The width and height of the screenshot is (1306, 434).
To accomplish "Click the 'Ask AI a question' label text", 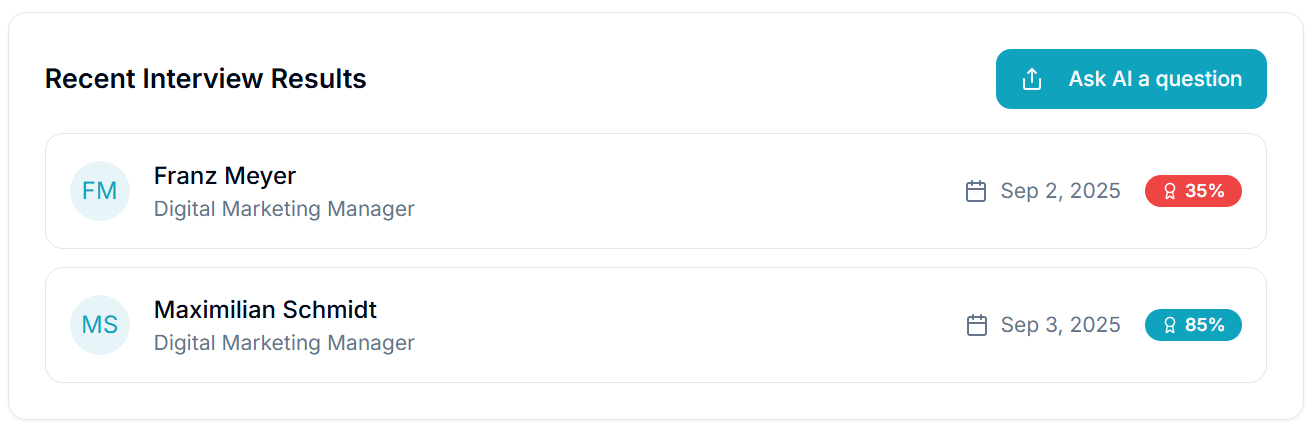I will click(1155, 79).
